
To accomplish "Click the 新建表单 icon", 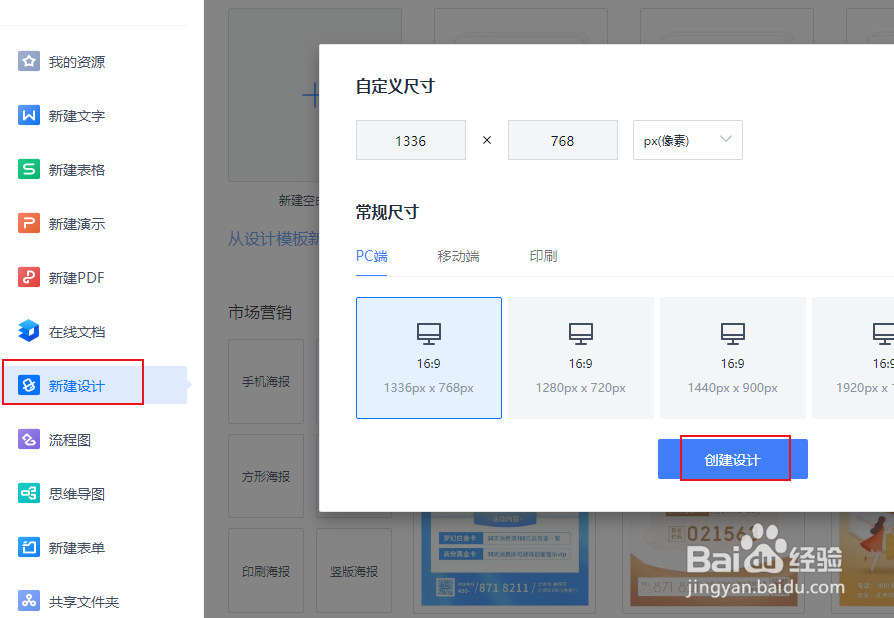I will point(29,547).
